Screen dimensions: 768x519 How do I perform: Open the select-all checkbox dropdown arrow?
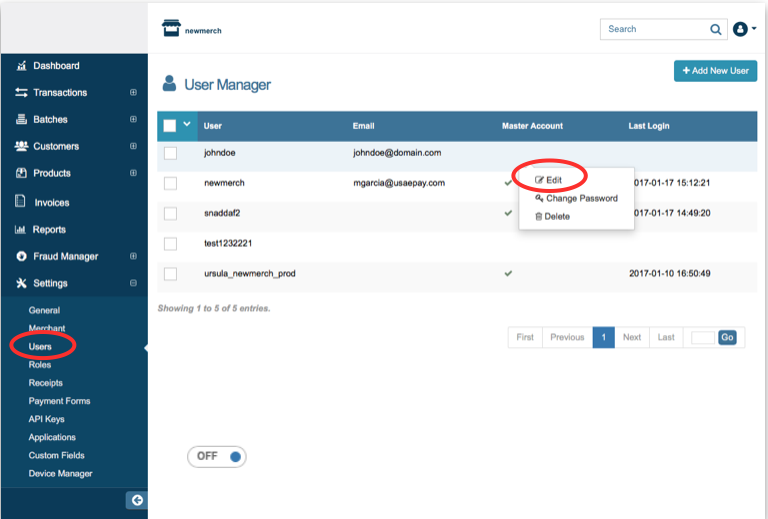[x=187, y=125]
